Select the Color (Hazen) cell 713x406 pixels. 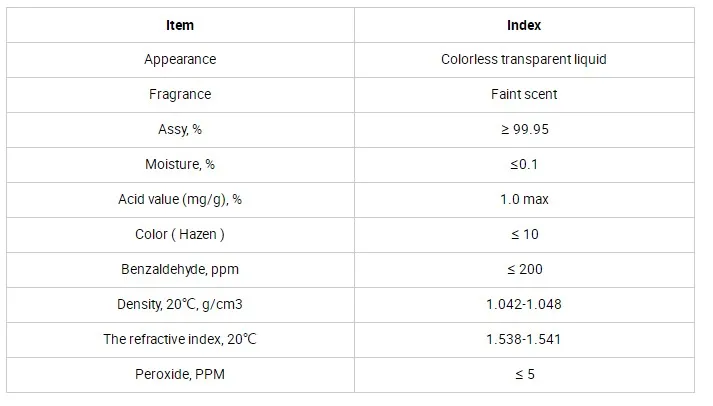tap(180, 234)
